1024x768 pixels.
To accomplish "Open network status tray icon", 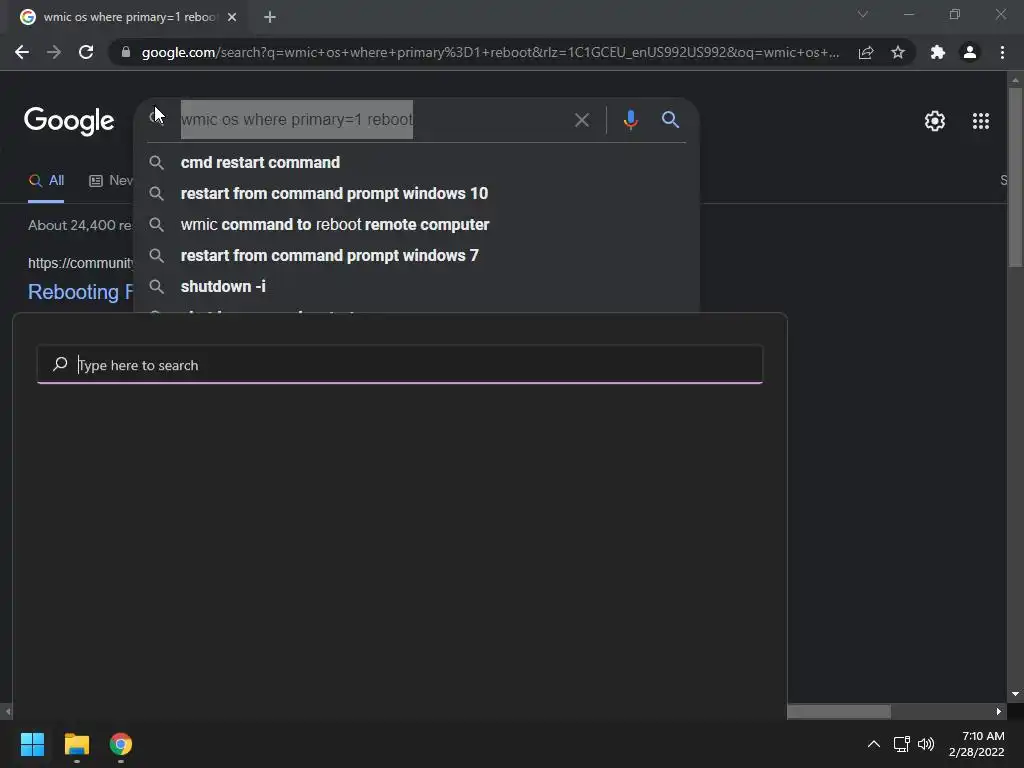I will point(902,744).
